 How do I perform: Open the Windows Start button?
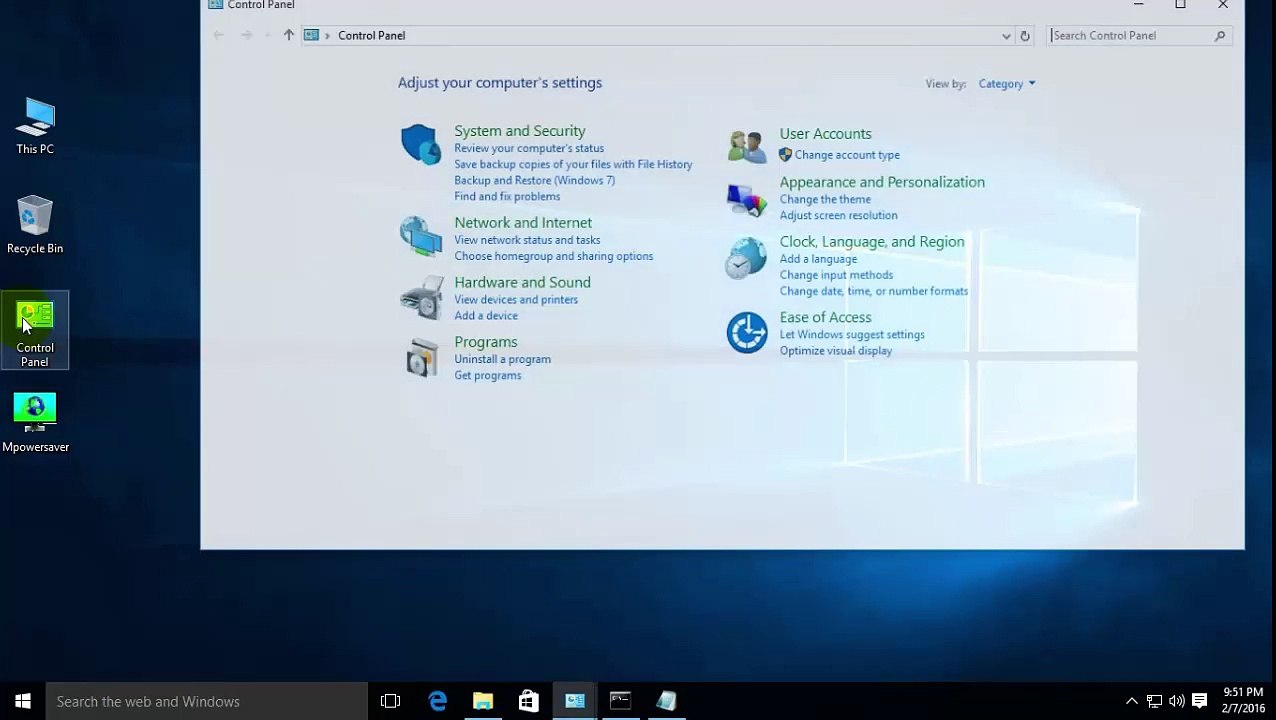coord(23,701)
